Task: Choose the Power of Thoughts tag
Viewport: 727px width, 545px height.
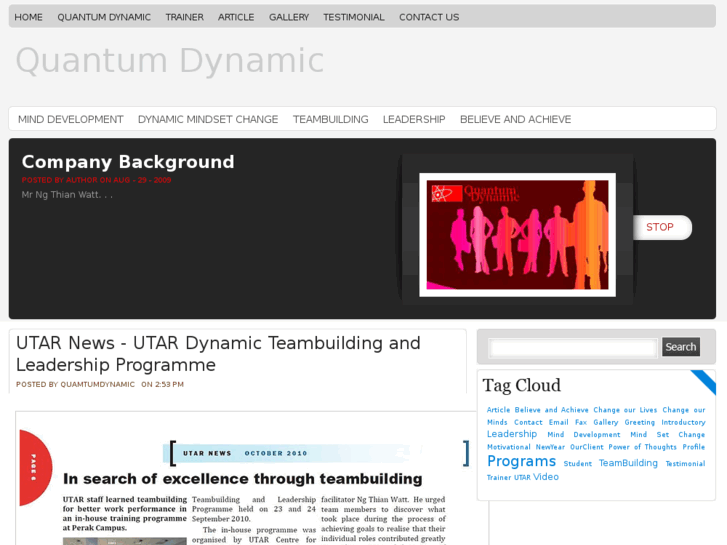Action: tap(642, 447)
